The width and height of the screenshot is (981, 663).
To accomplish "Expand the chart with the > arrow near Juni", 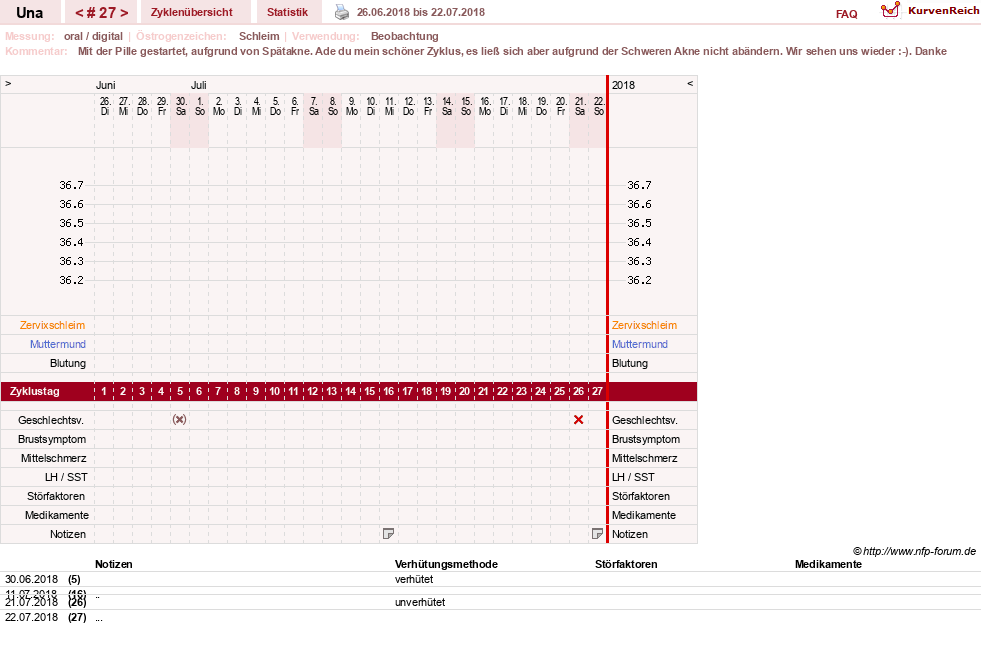I will (8, 83).
